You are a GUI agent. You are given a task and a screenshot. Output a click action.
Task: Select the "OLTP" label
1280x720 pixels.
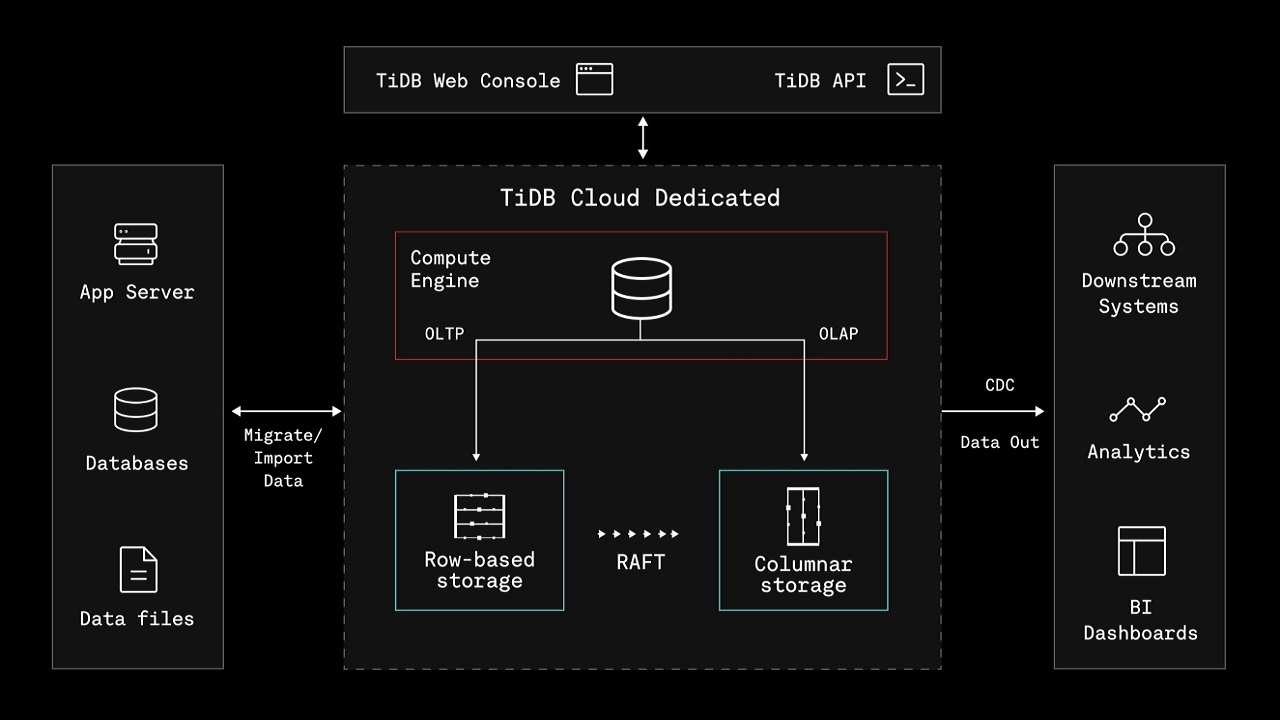pyautogui.click(x=445, y=334)
